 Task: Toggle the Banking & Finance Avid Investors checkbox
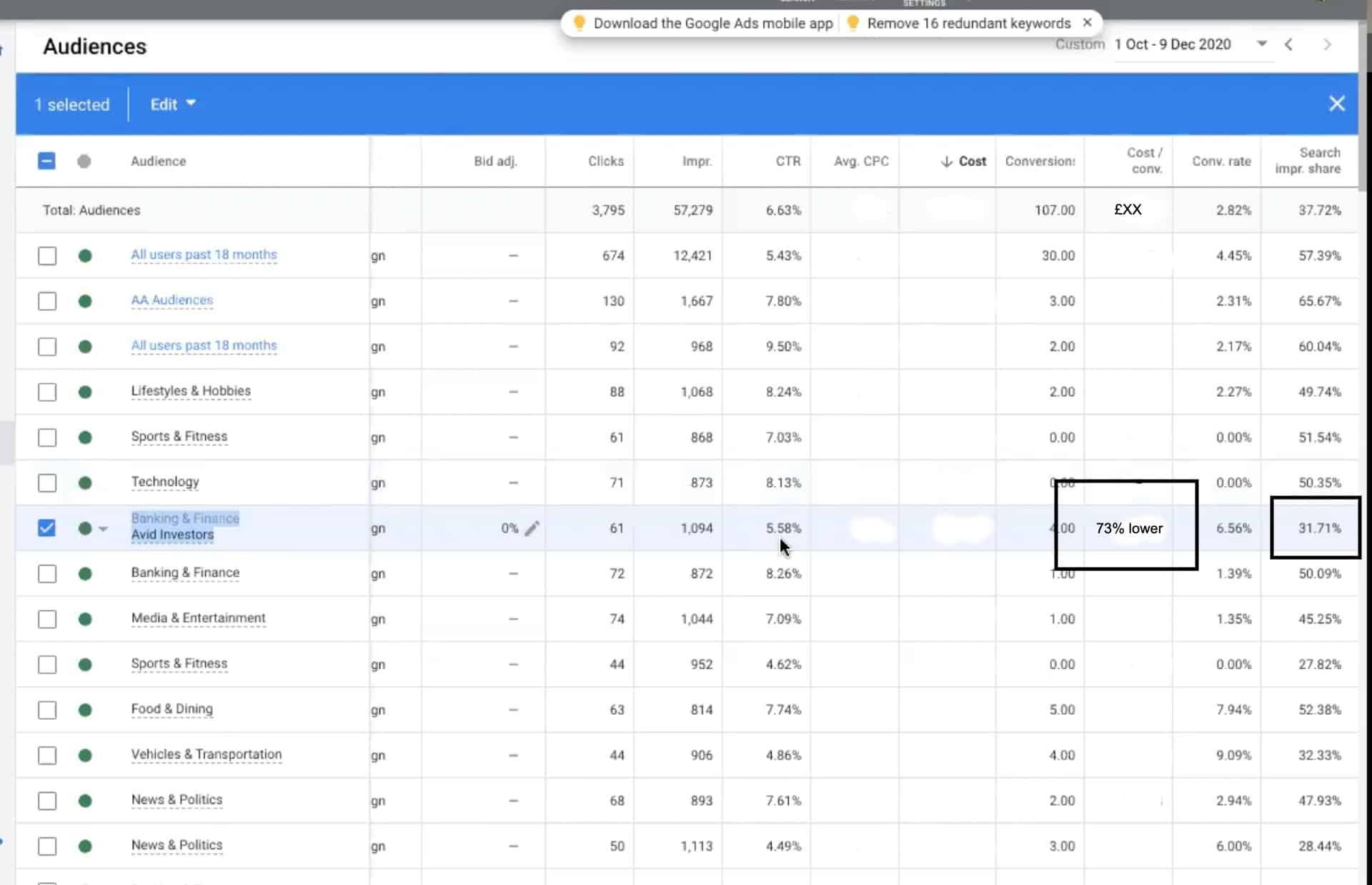pyautogui.click(x=46, y=527)
